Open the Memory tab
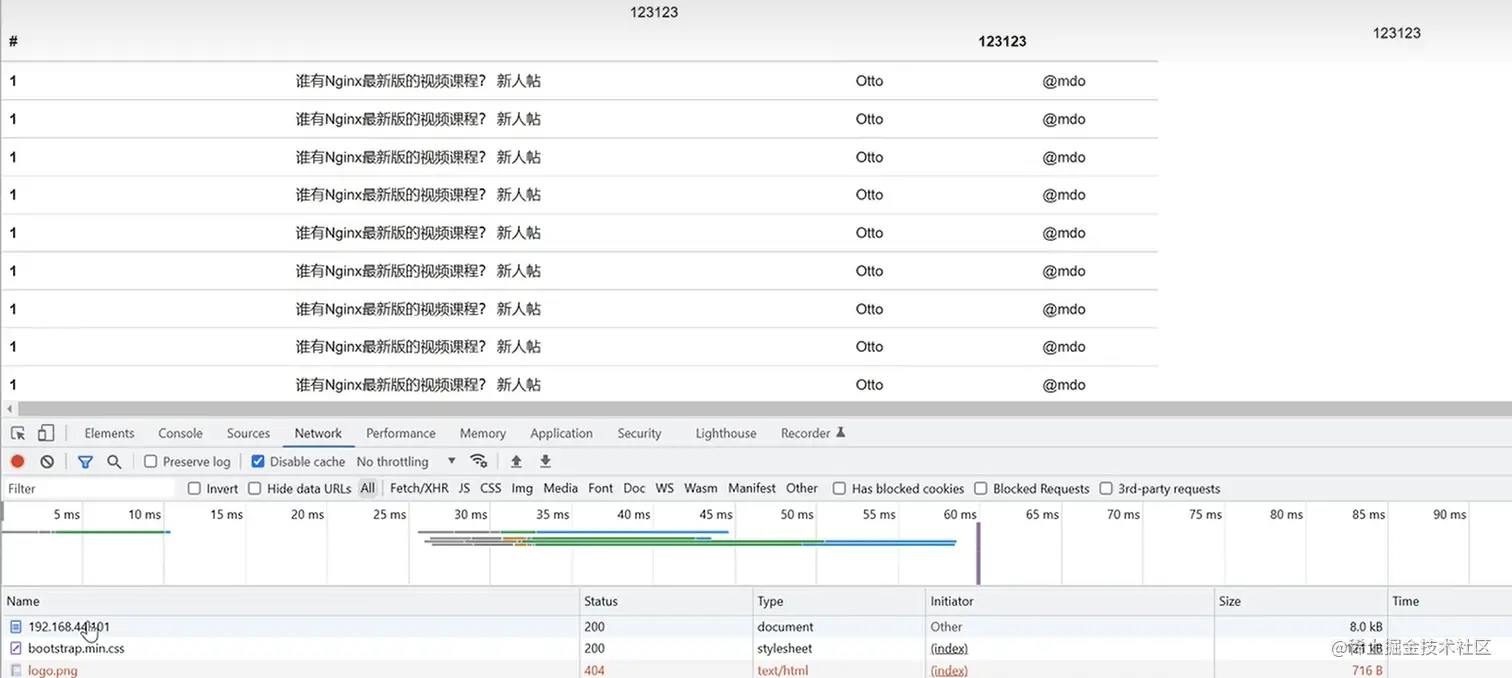 click(482, 433)
